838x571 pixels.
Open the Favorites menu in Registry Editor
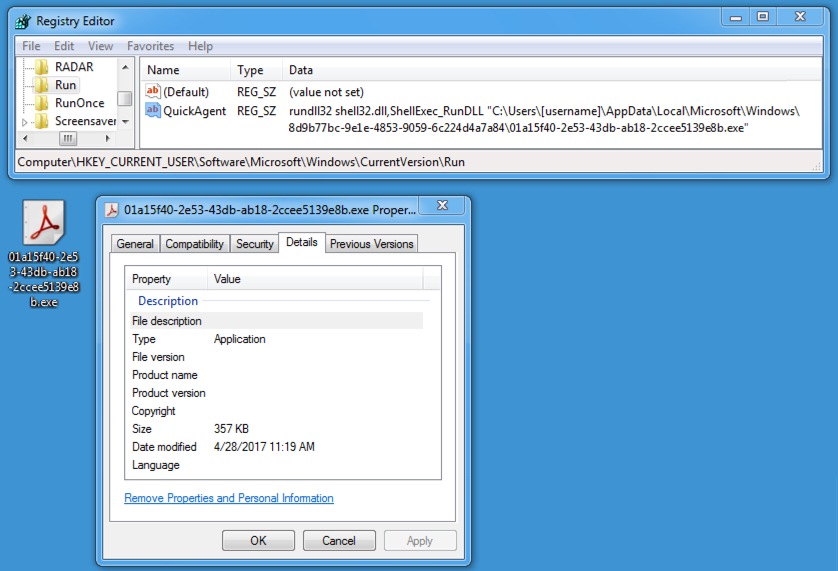point(150,46)
